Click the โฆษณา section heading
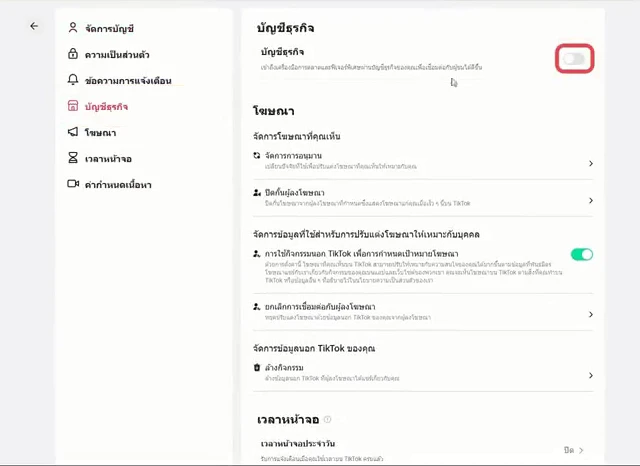This screenshot has width=640, height=466. click(273, 111)
